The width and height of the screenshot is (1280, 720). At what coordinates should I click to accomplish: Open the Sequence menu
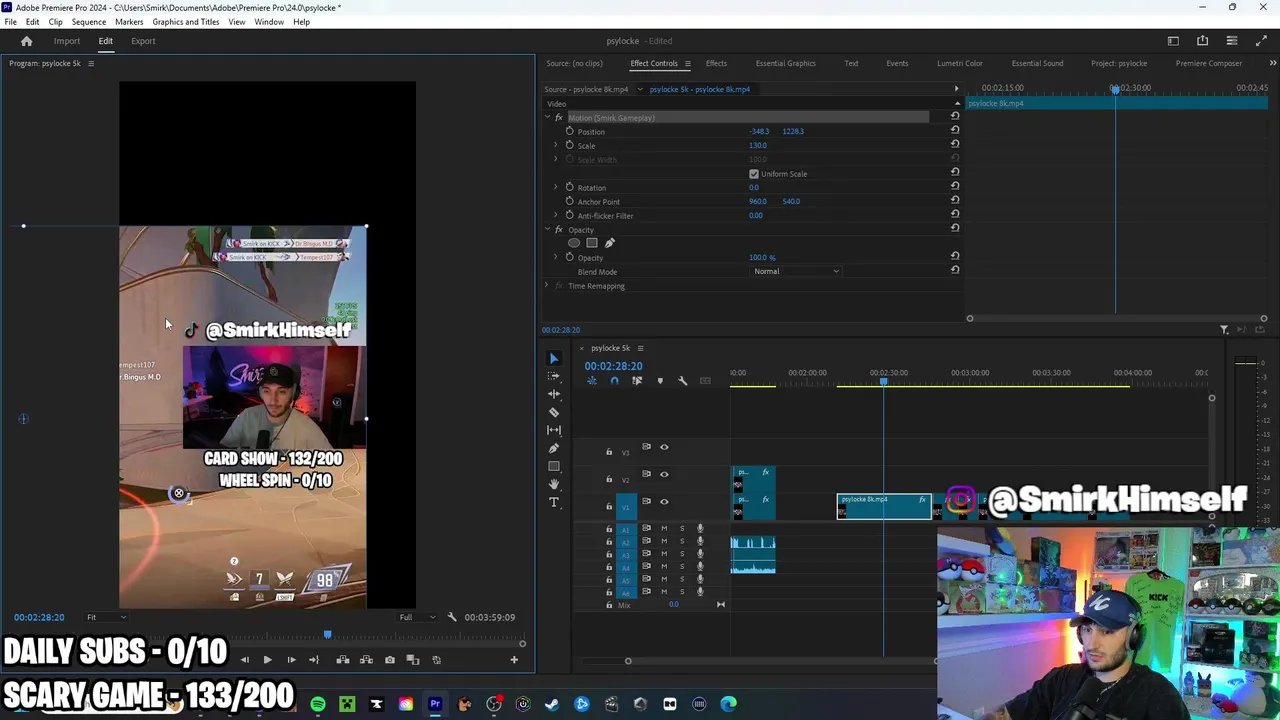tap(88, 22)
